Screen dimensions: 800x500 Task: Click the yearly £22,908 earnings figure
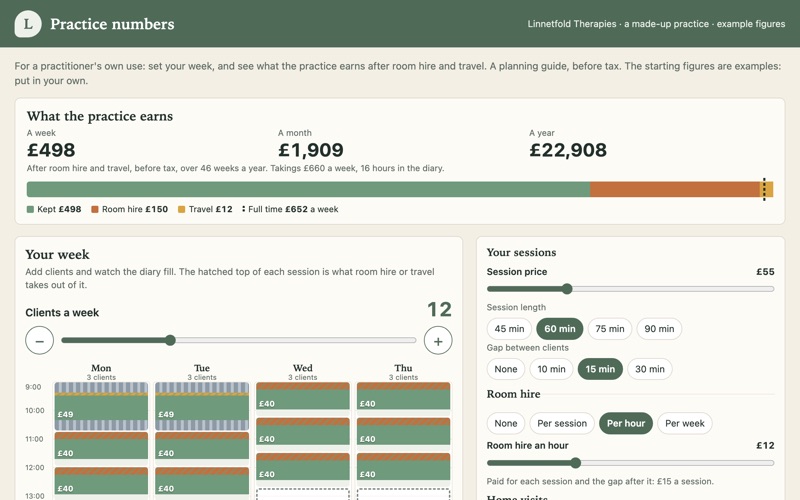click(x=568, y=150)
